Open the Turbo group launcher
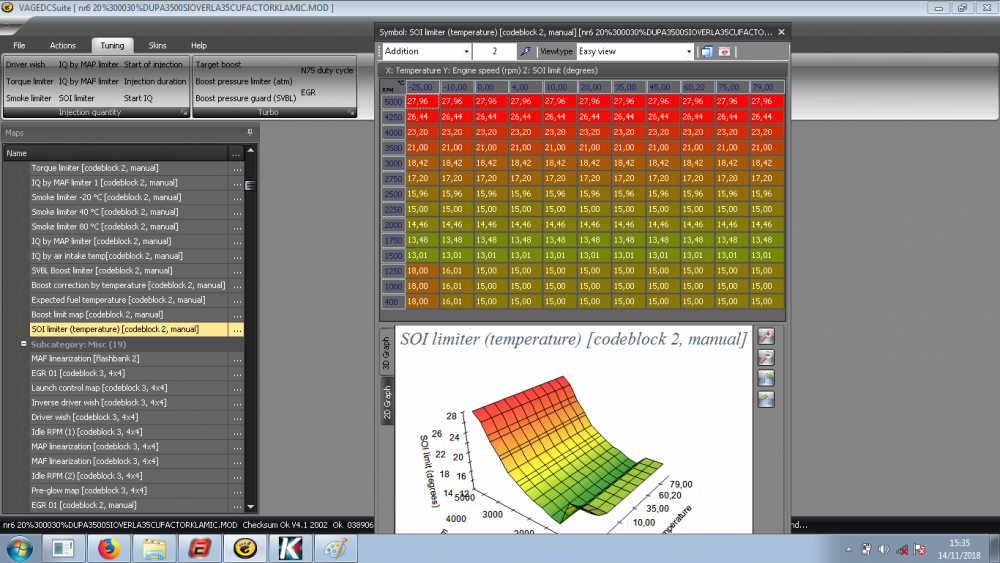Screen dimensions: 1000x563 (351, 112)
